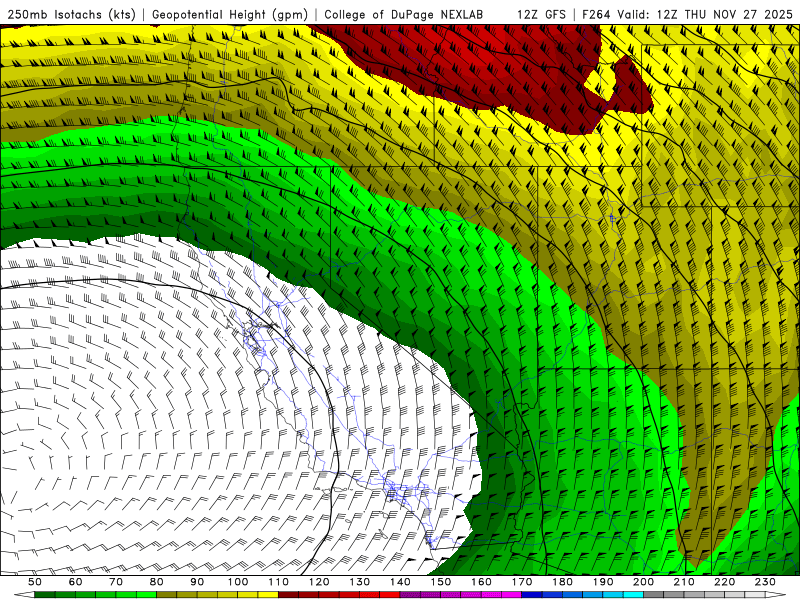Viewport: 800px width, 600px height.
Task: Click the '110' legend value
Action: pos(279,582)
